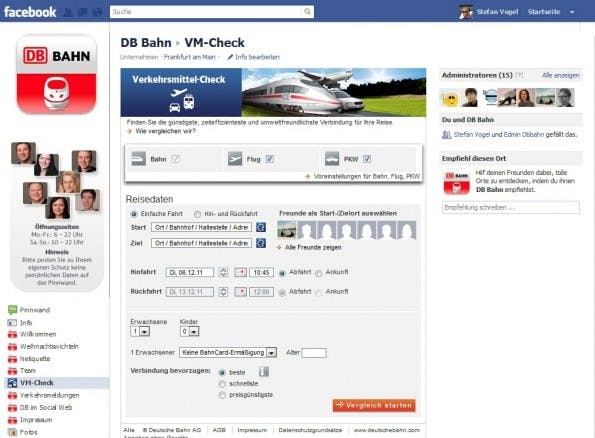Open the Netiquette sidebar item
The image size is (595, 438).
(35, 359)
